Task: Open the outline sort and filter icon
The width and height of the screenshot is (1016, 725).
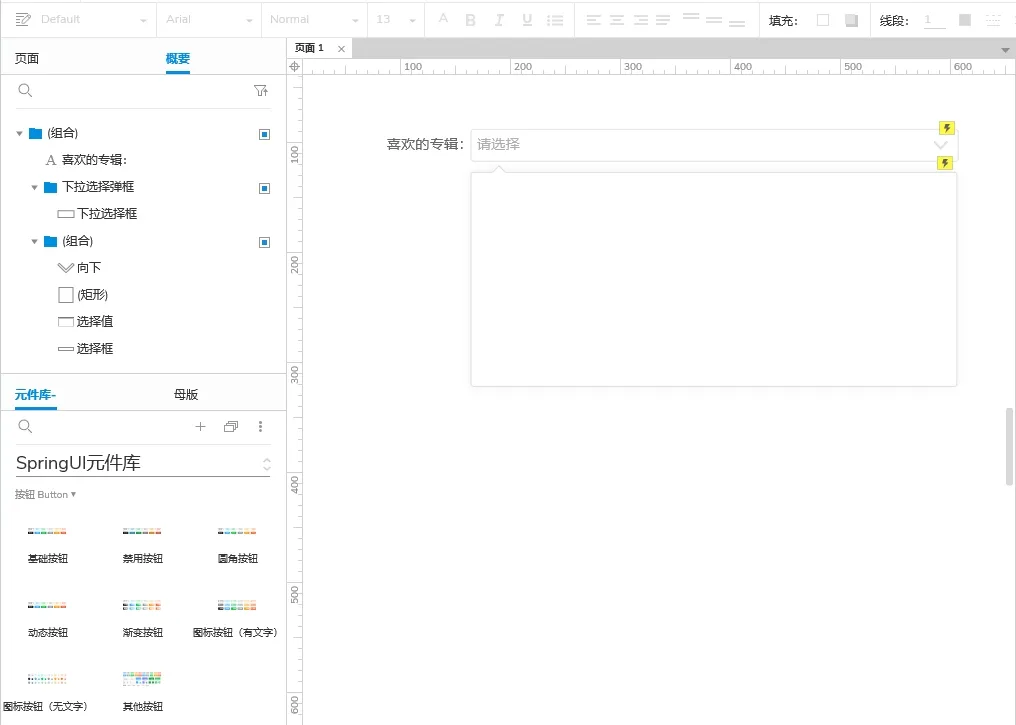Action: point(260,91)
